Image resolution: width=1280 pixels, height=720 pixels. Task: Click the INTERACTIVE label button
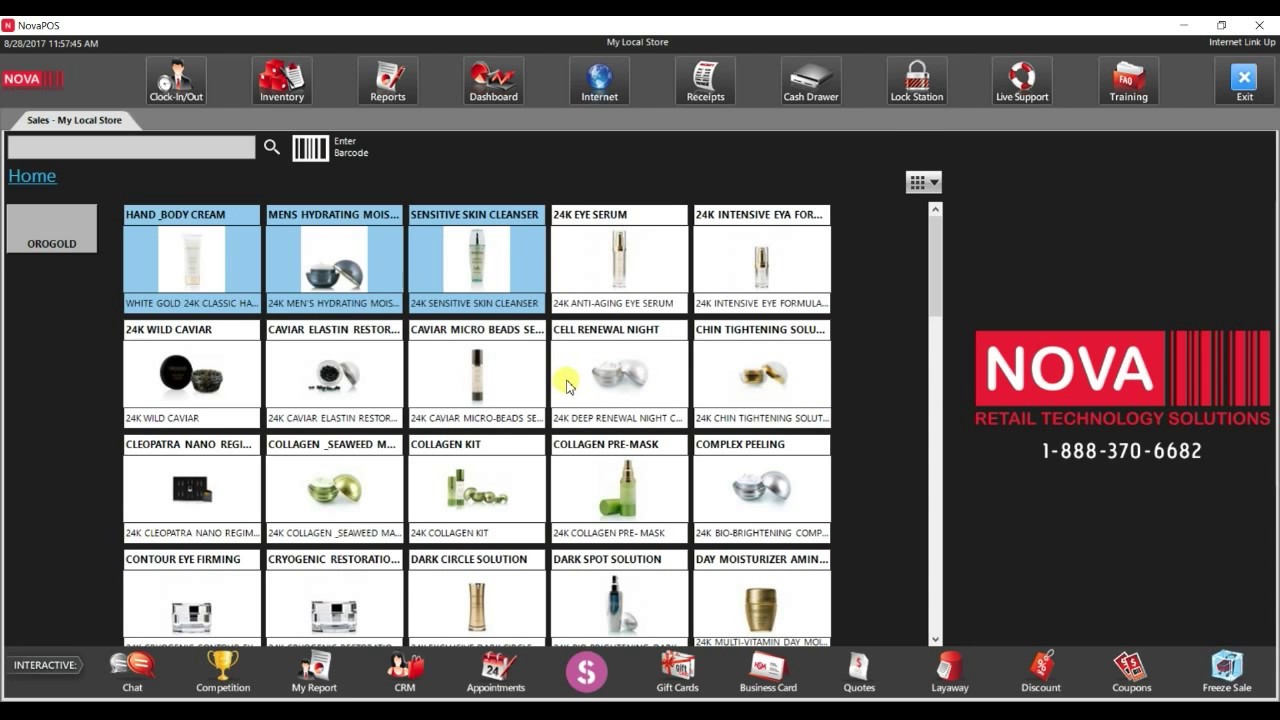tap(45, 665)
